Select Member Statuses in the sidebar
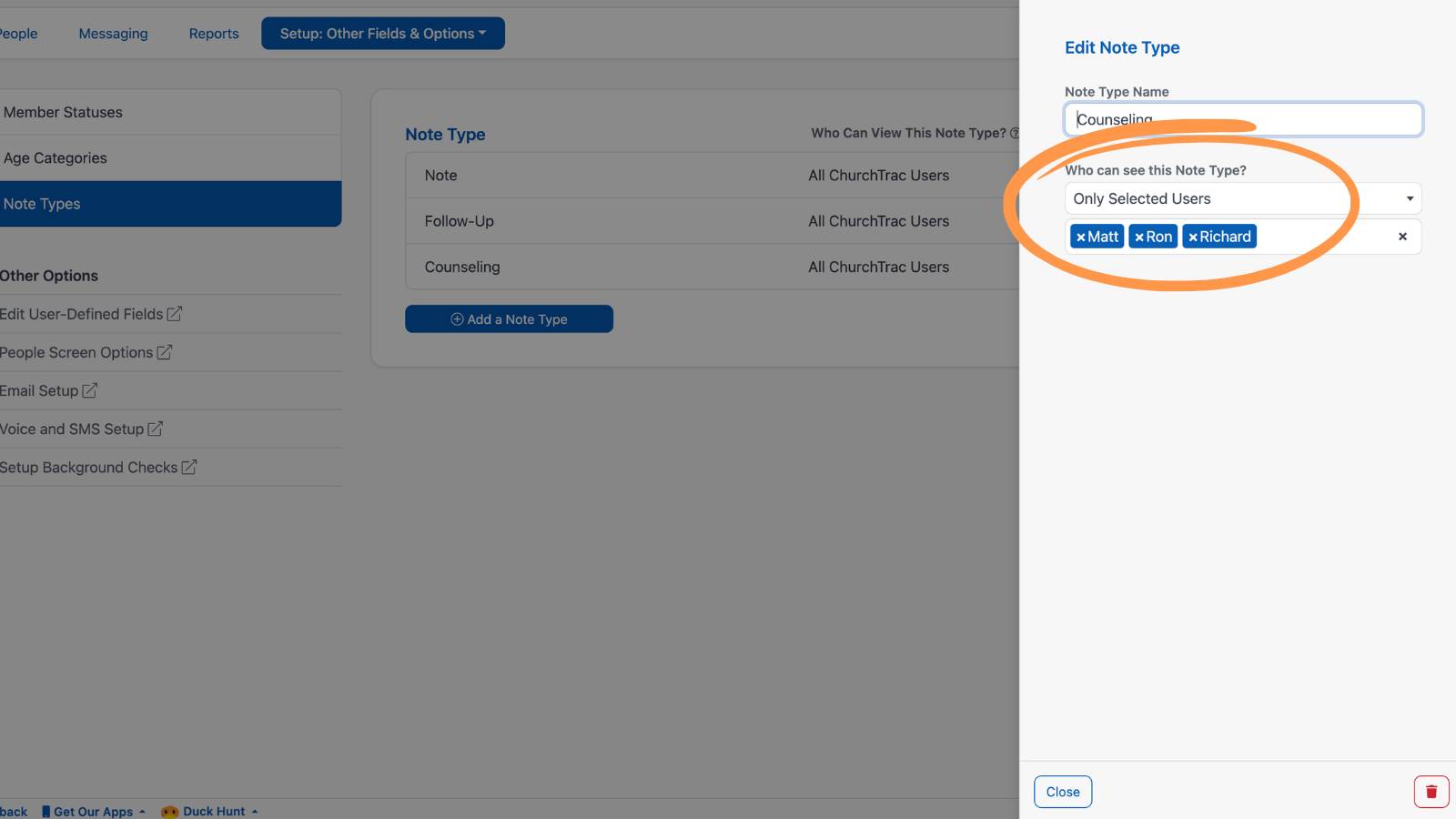The image size is (1456, 819). (x=170, y=112)
